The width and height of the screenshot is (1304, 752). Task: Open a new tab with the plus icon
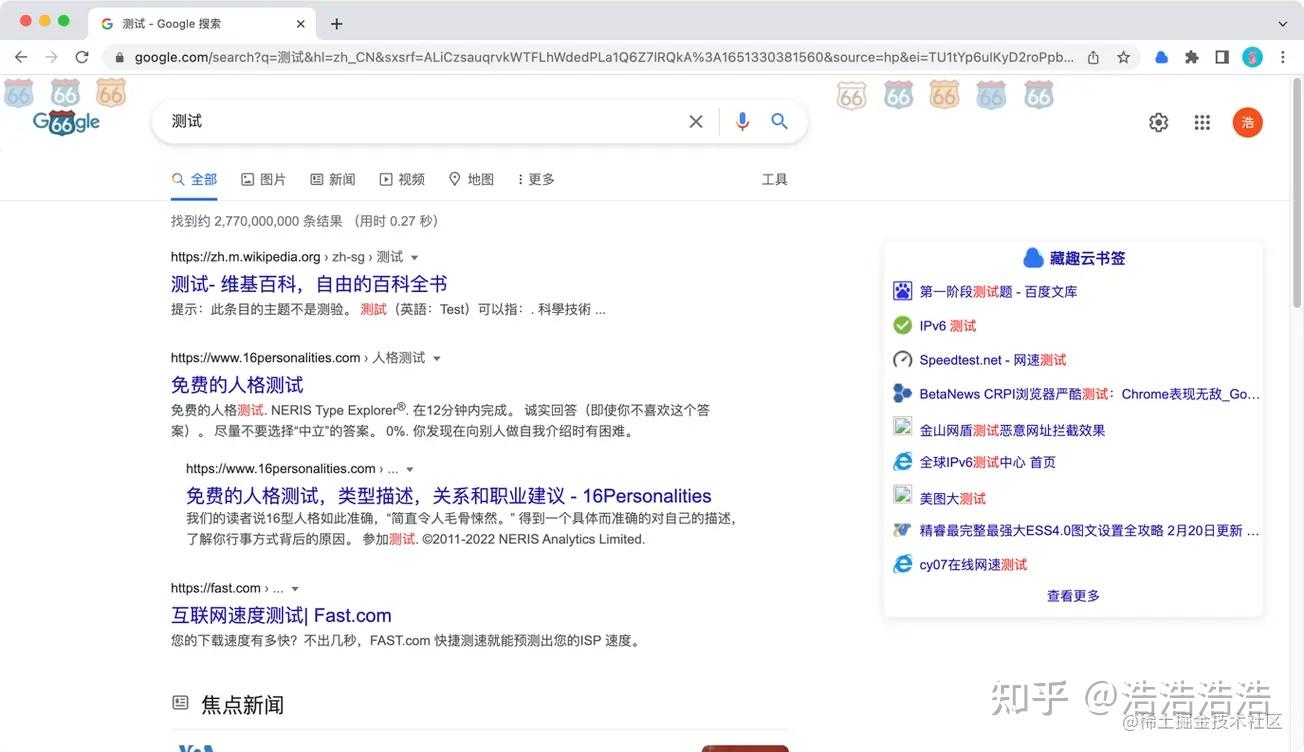pos(336,23)
